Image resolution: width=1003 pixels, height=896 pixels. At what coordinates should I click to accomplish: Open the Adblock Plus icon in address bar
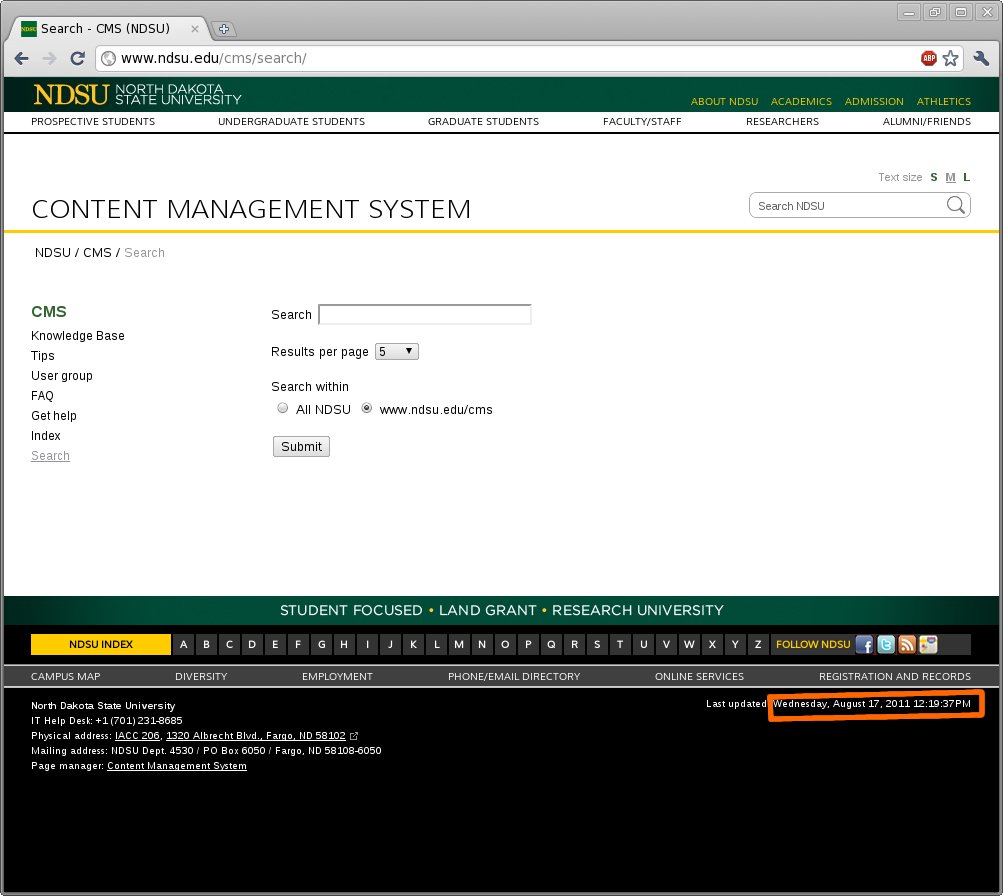tap(929, 58)
